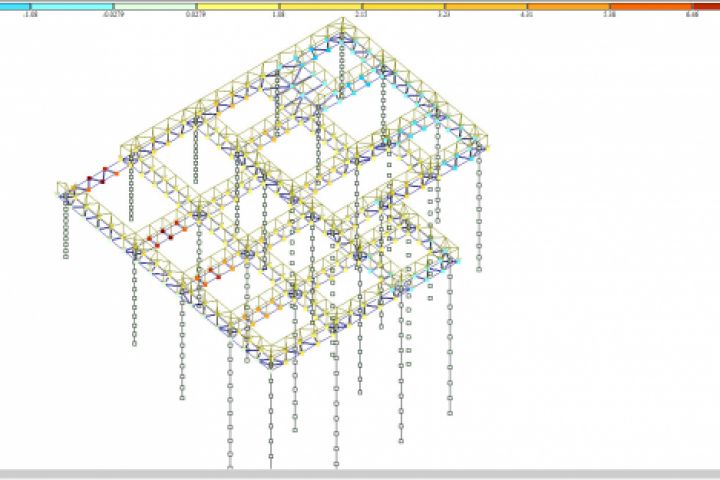Click the legend value "2.13"
The height and width of the screenshot is (480, 720).
(361, 14)
